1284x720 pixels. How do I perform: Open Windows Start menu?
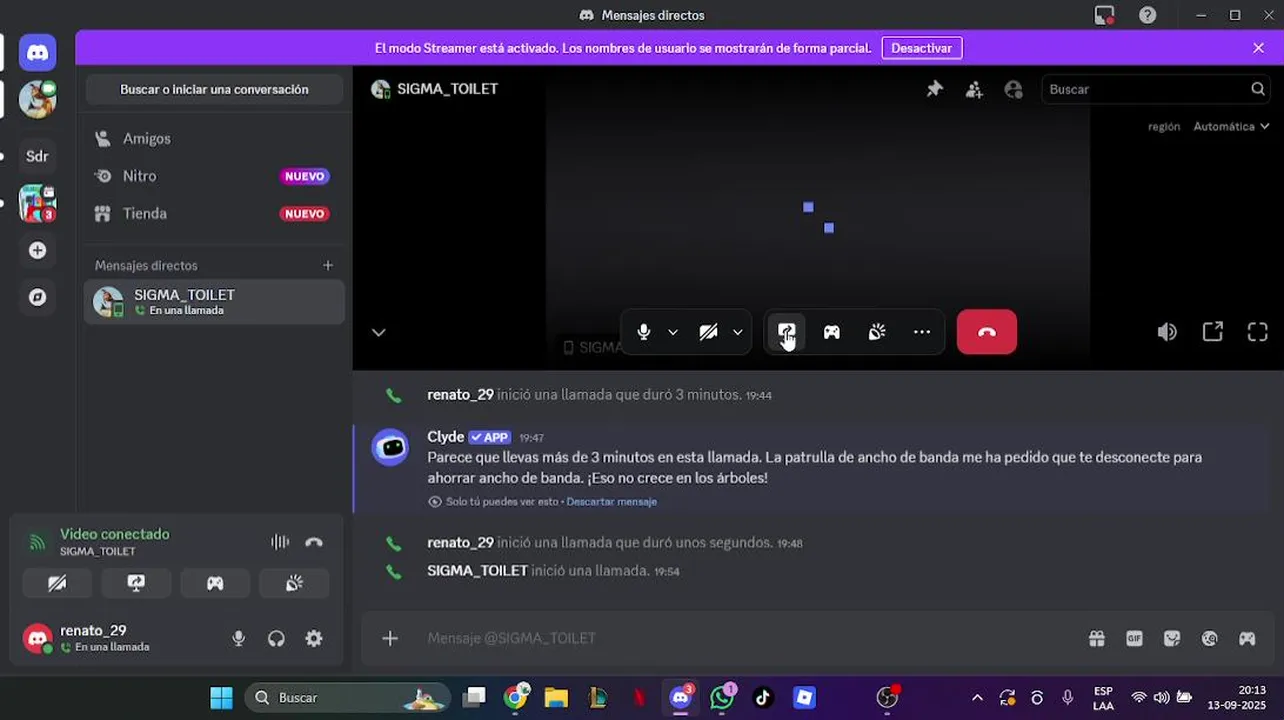[221, 698]
